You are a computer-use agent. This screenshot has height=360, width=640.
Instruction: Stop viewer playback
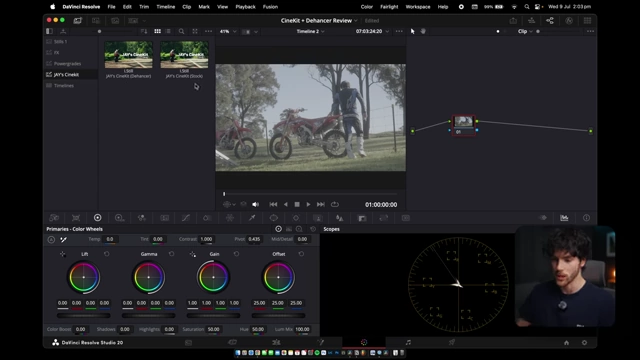tap(297, 204)
